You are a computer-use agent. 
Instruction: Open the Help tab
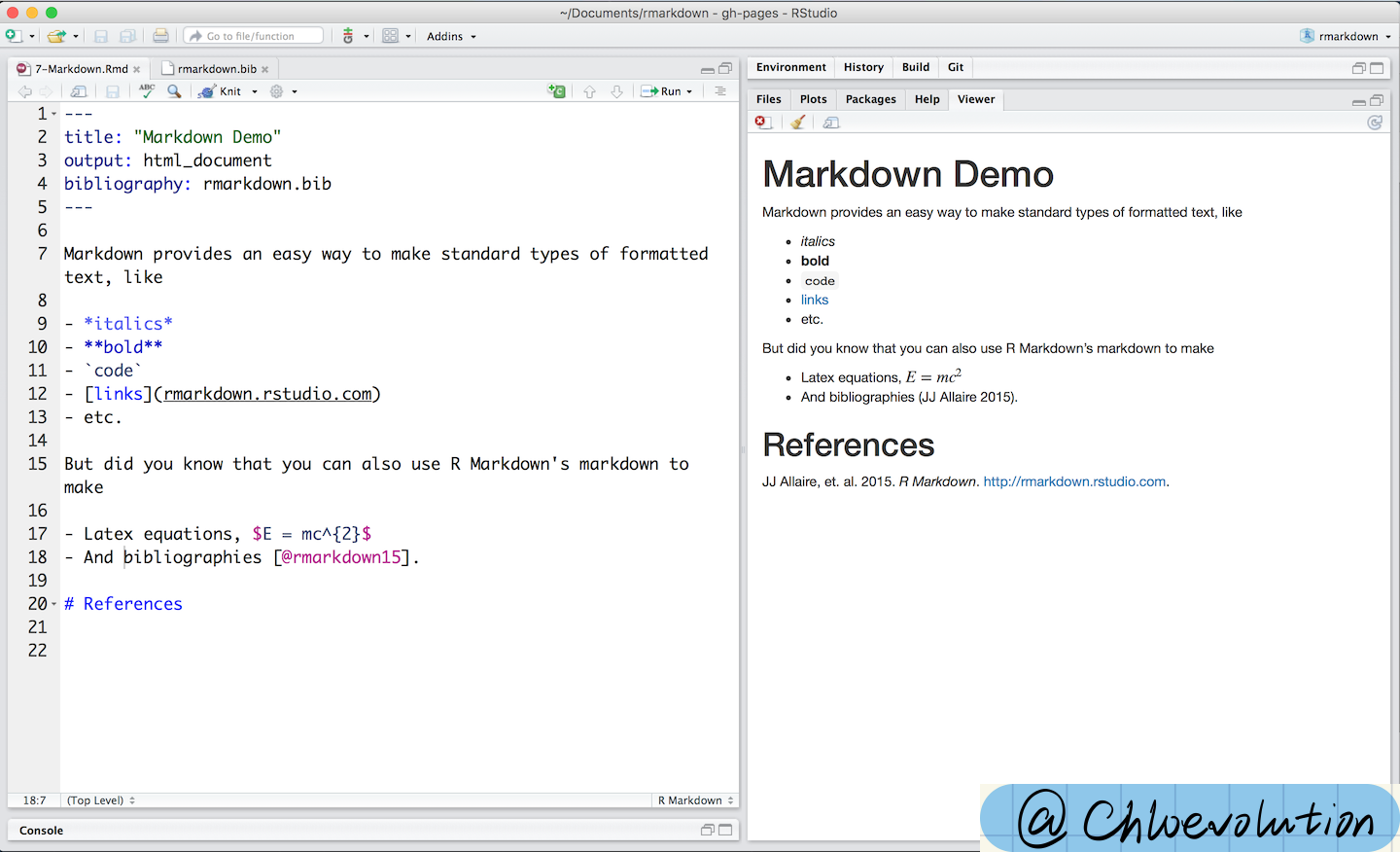(x=927, y=99)
